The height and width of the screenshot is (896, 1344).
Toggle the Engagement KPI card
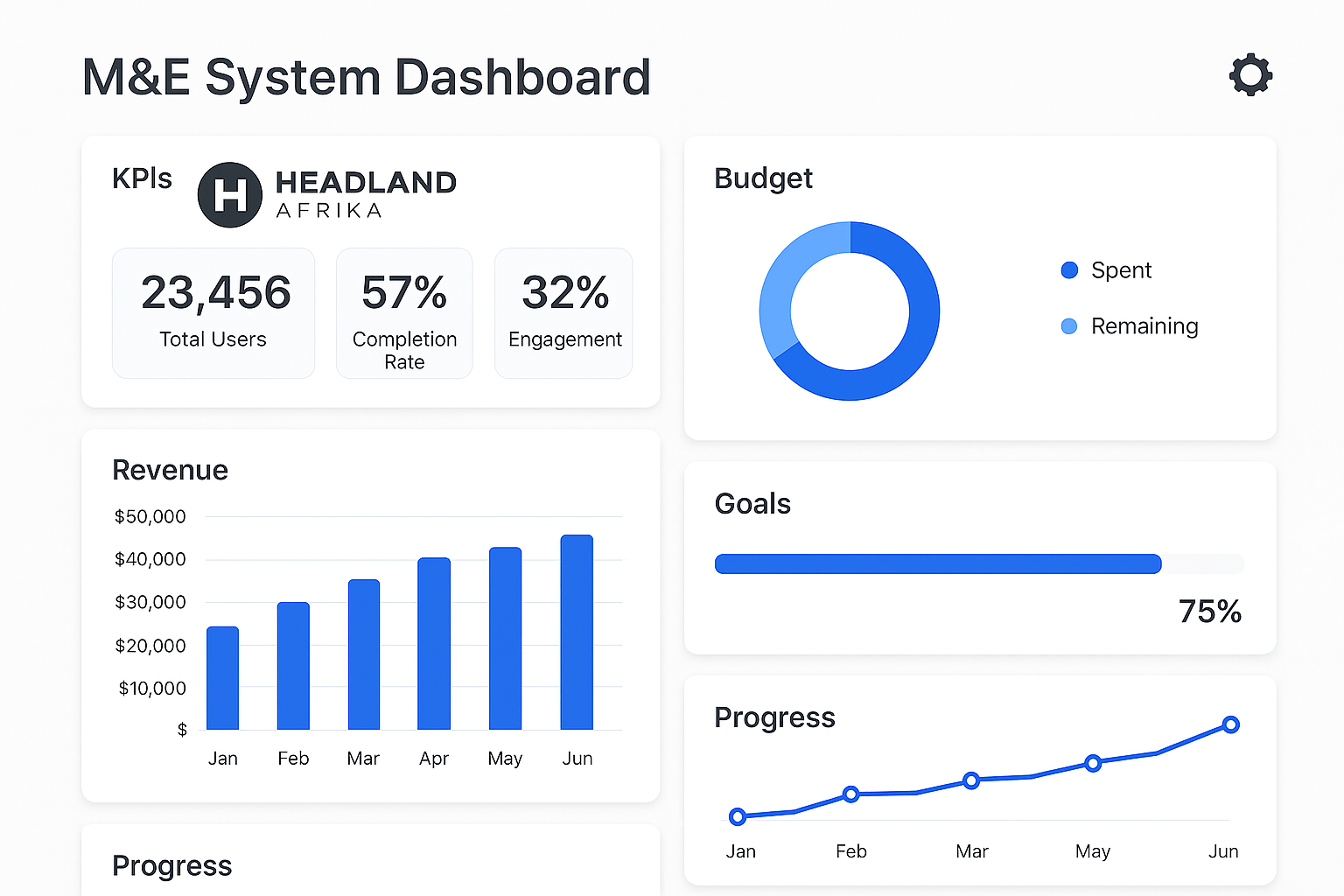click(563, 313)
